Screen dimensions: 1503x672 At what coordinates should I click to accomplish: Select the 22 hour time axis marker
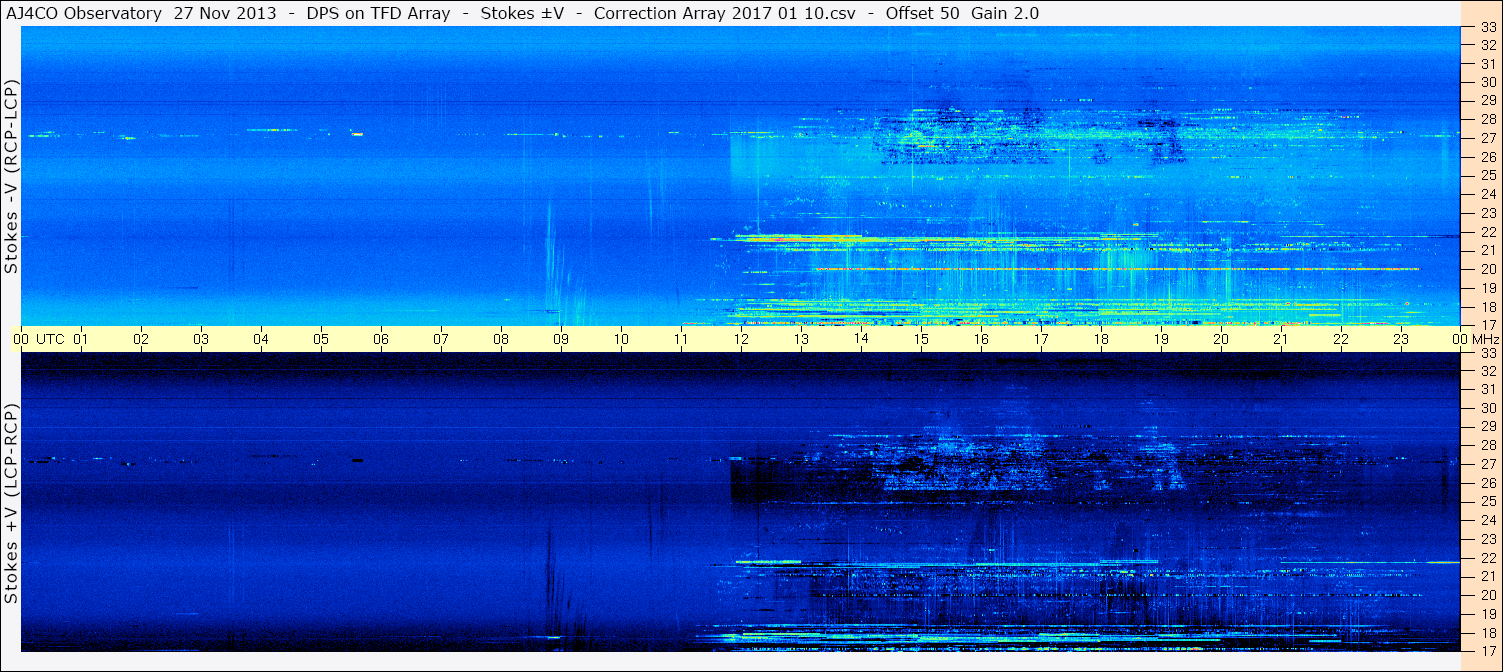tap(1341, 339)
